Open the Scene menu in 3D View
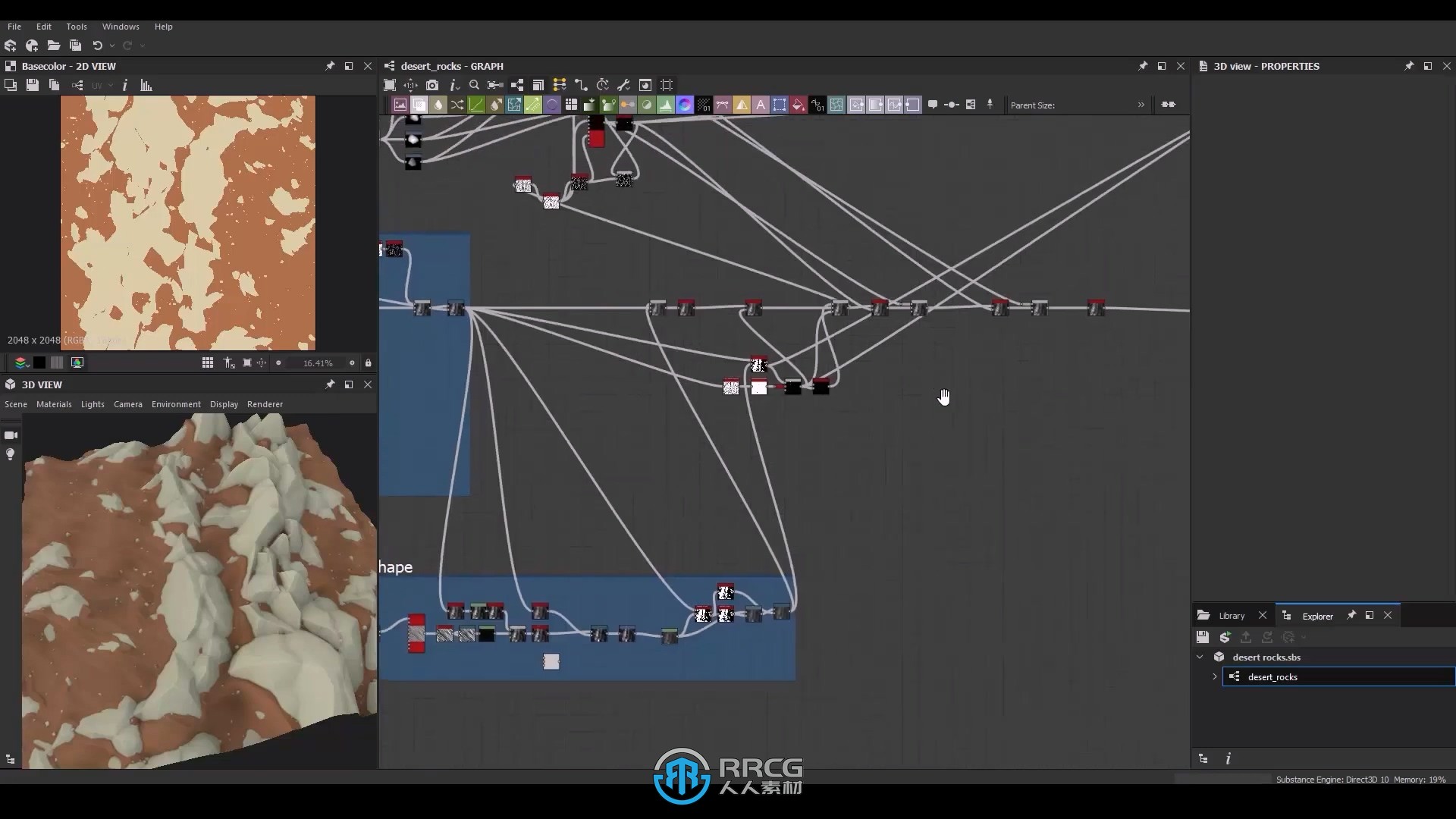 tap(16, 404)
